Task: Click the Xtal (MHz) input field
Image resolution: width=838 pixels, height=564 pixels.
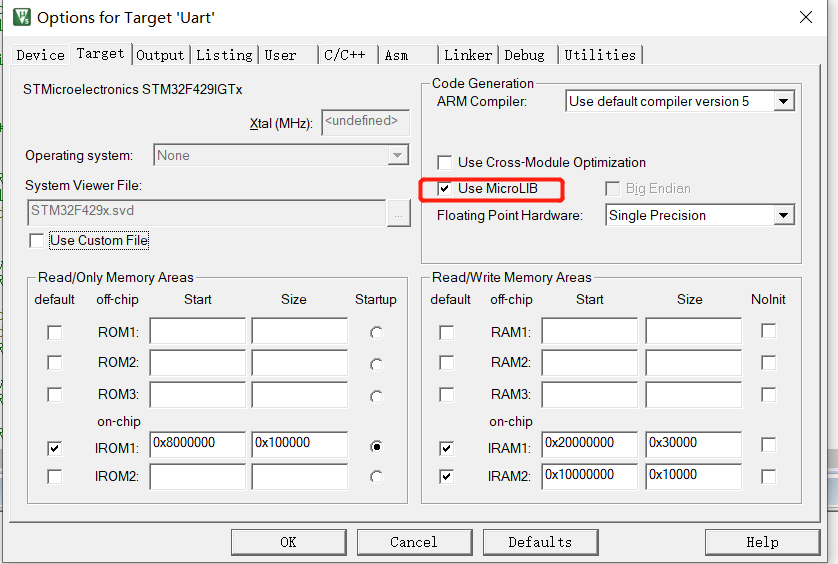Action: 366,122
